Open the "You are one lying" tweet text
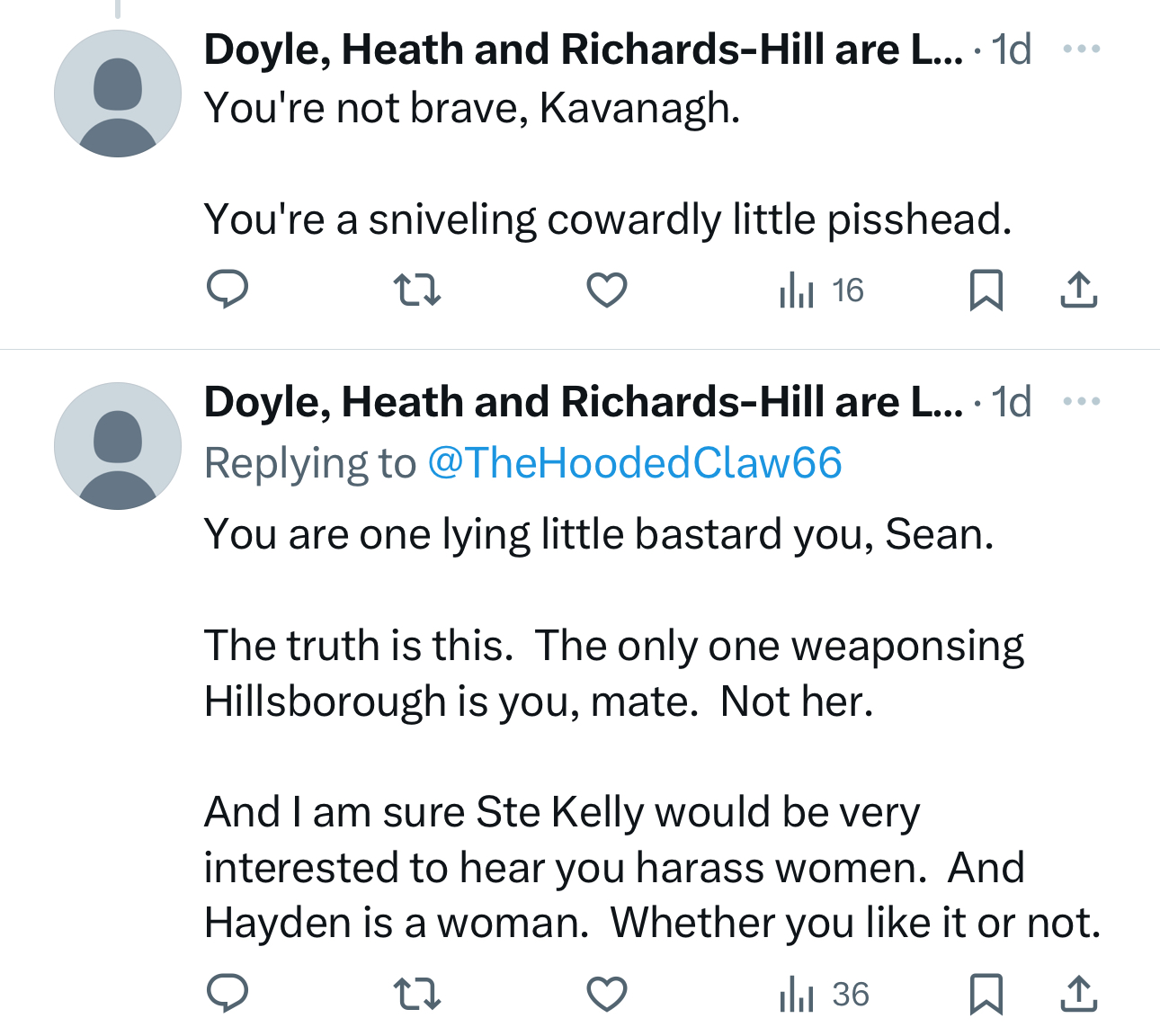 click(x=599, y=535)
